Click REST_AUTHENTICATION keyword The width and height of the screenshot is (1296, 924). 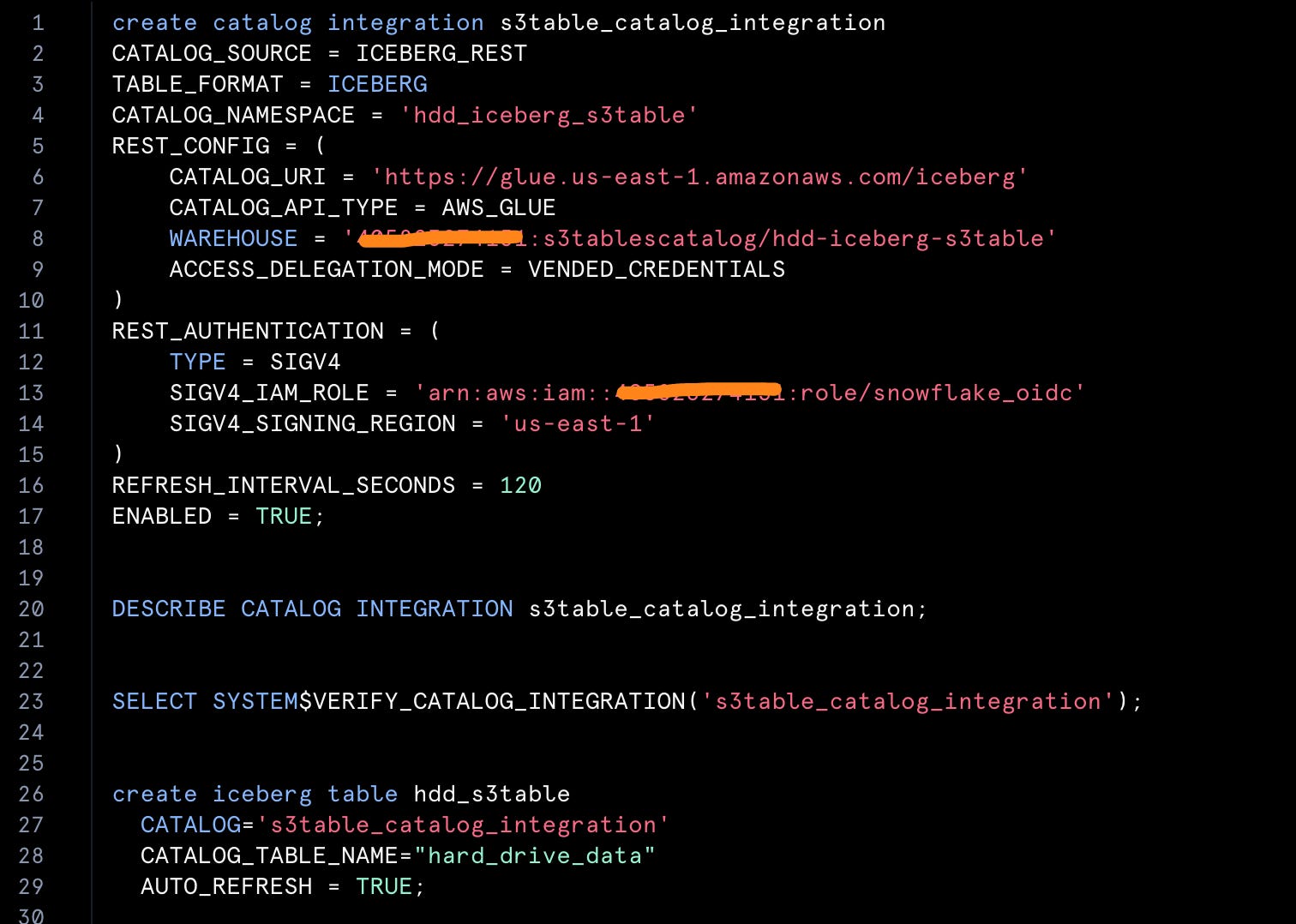(248, 332)
